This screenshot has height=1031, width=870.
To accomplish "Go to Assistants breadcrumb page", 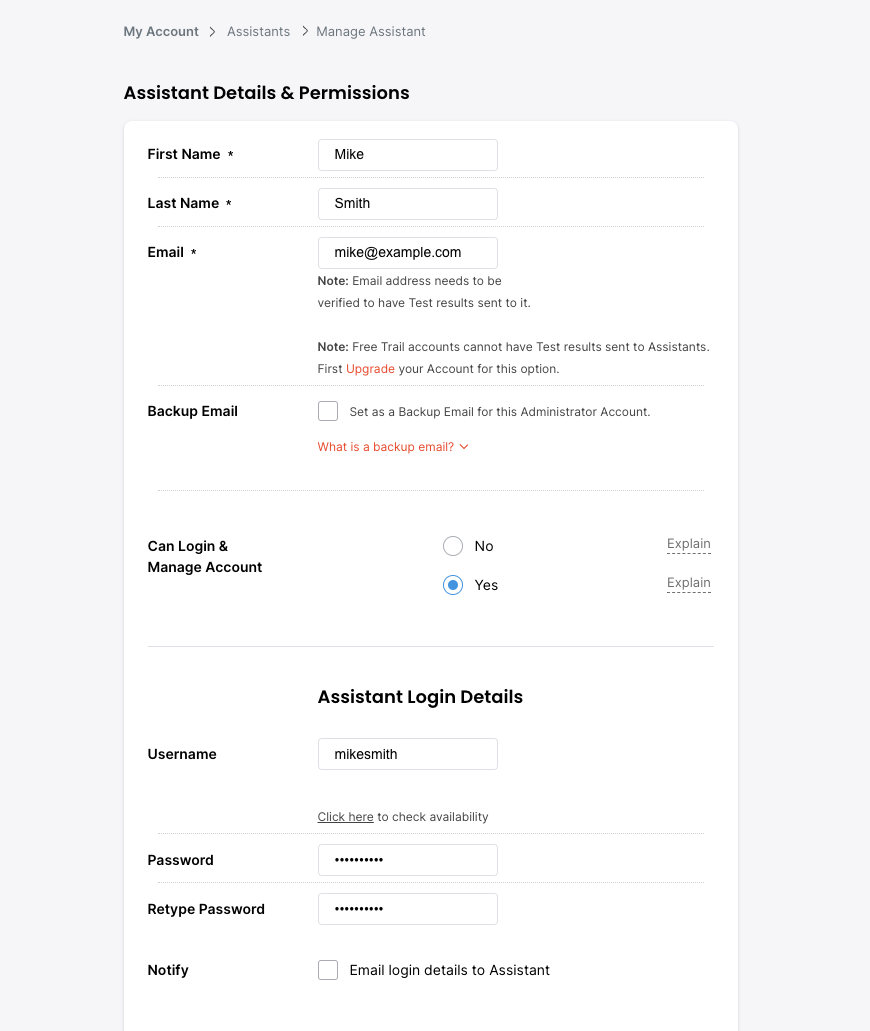I will [258, 32].
